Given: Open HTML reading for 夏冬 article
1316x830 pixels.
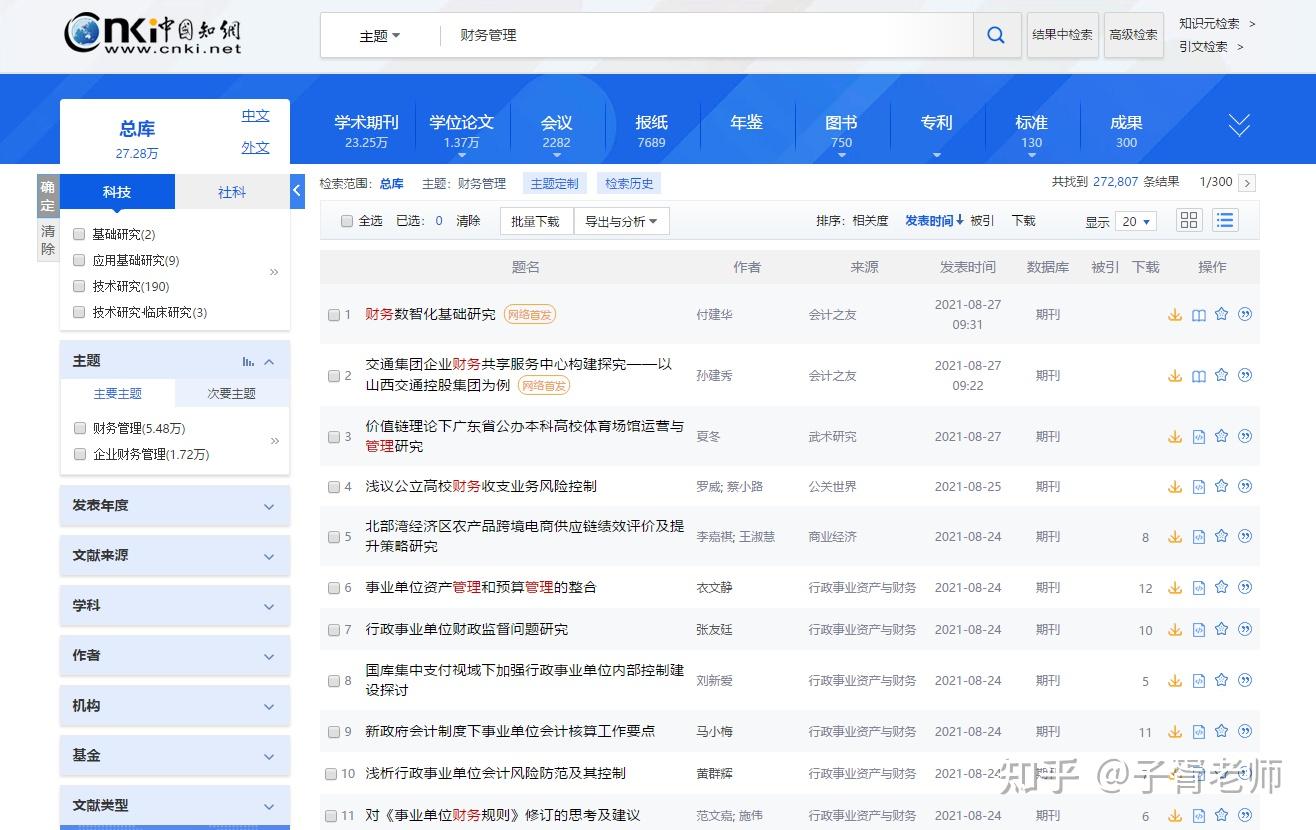Looking at the screenshot, I should tap(1199, 437).
